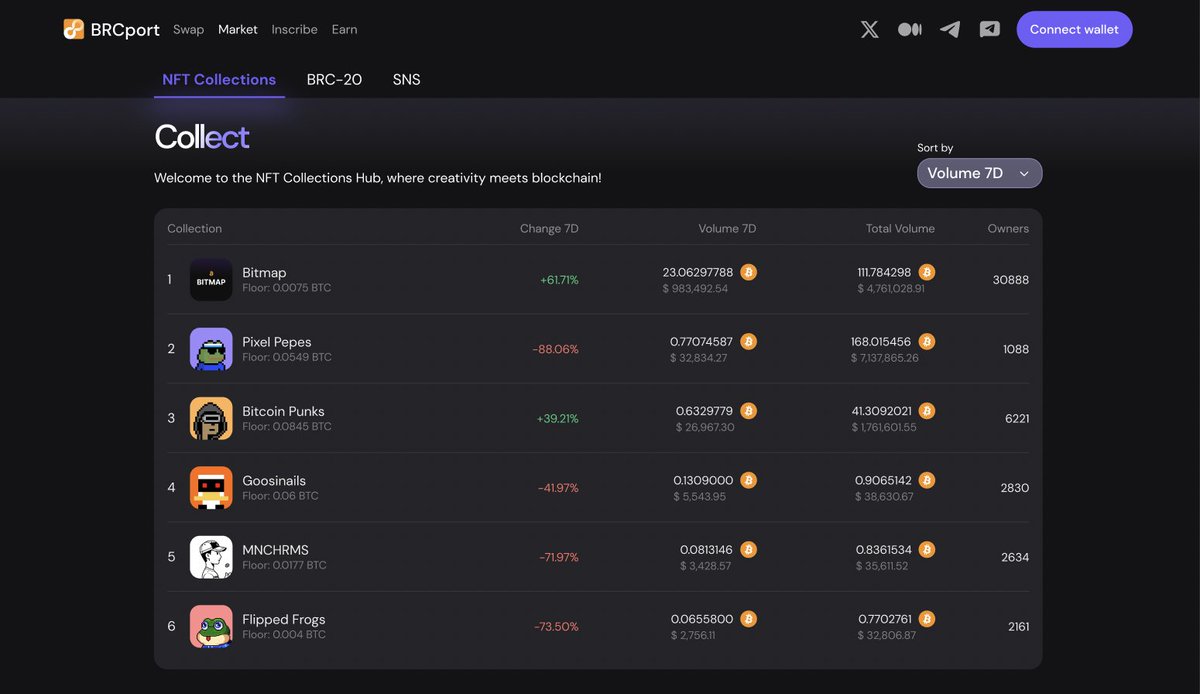This screenshot has width=1200, height=694.
Task: Open the Pixel Pepes collection name
Action: coord(277,341)
